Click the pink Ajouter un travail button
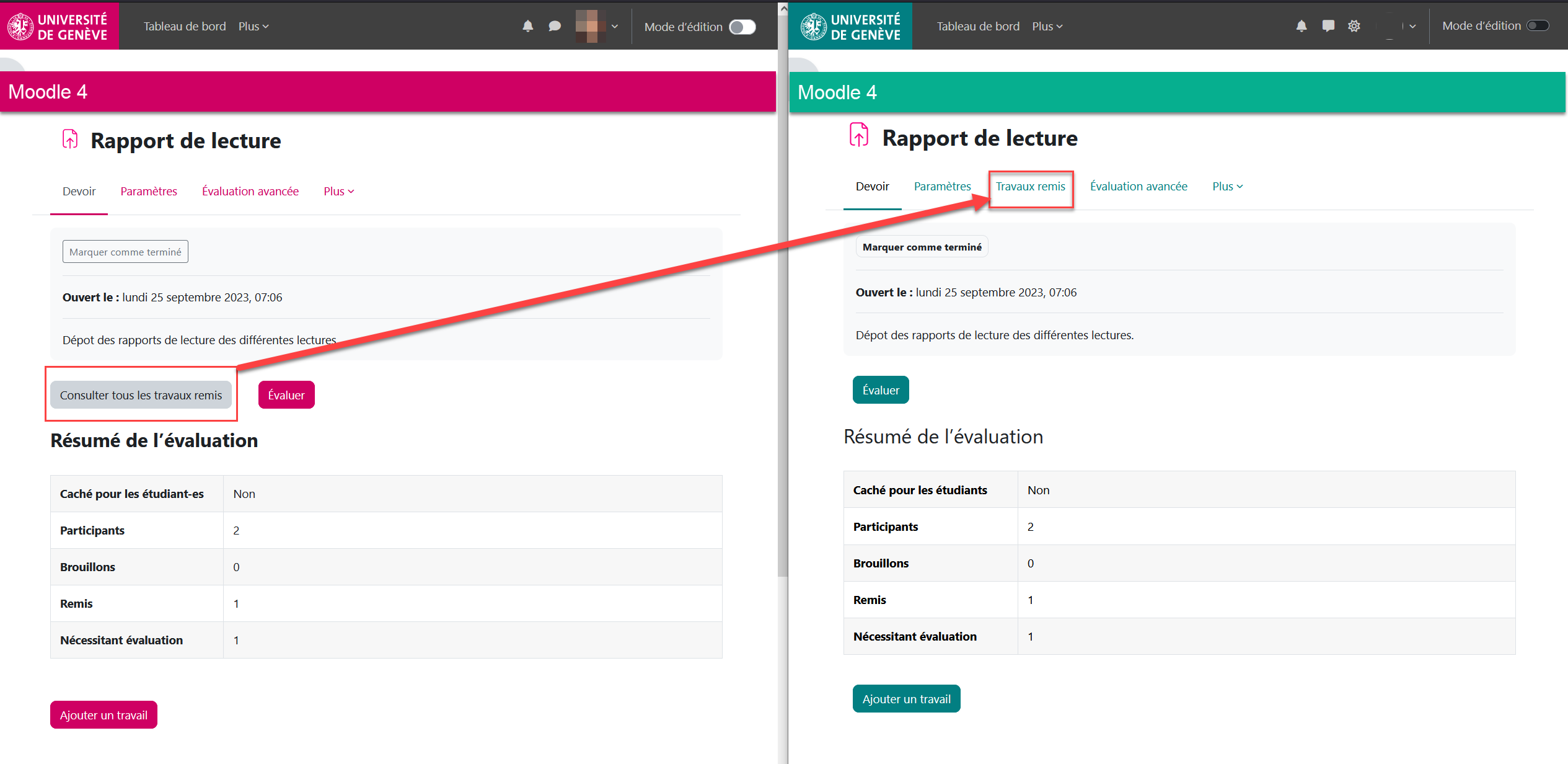 pos(104,715)
